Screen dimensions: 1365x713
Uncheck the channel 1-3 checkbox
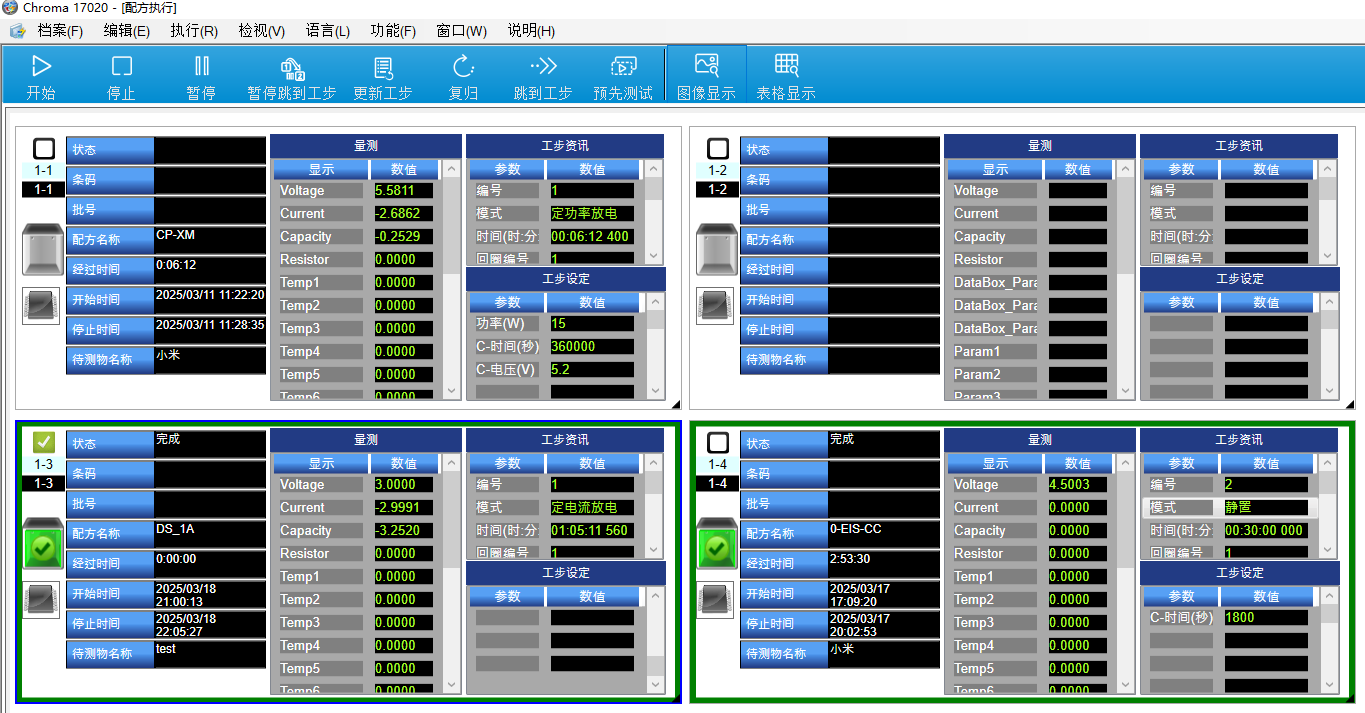tap(44, 442)
